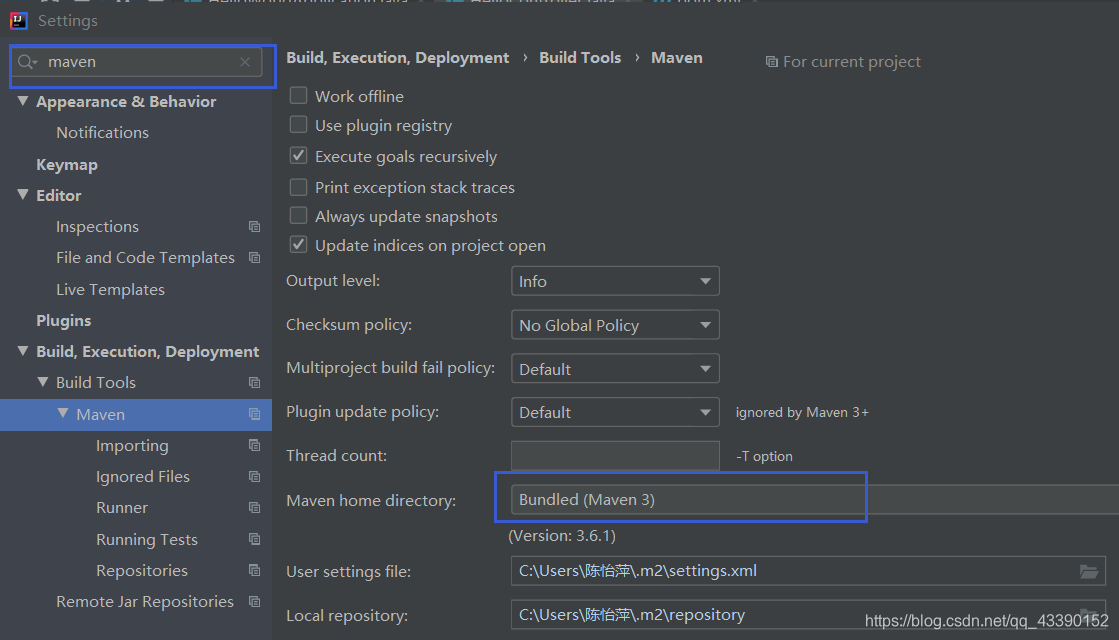Select Repositories under Maven
1119x640 pixels.
(x=142, y=571)
